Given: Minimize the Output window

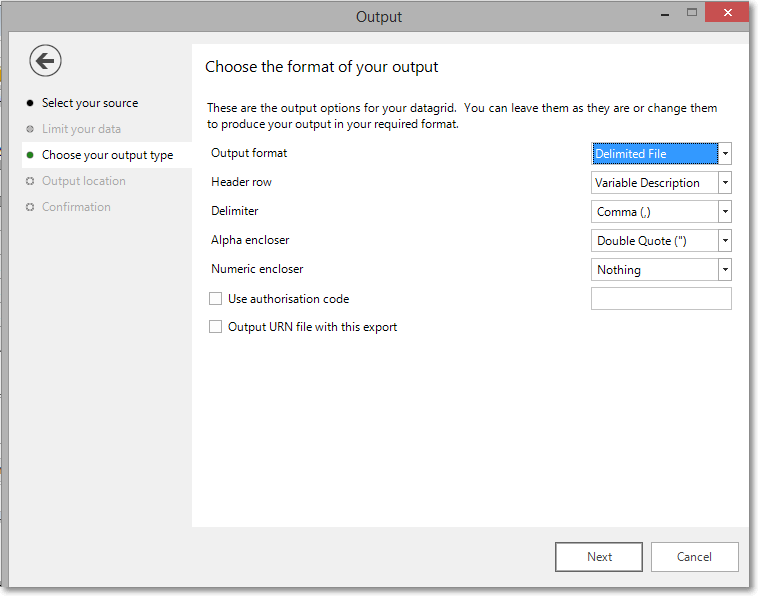Looking at the screenshot, I should coord(665,13).
